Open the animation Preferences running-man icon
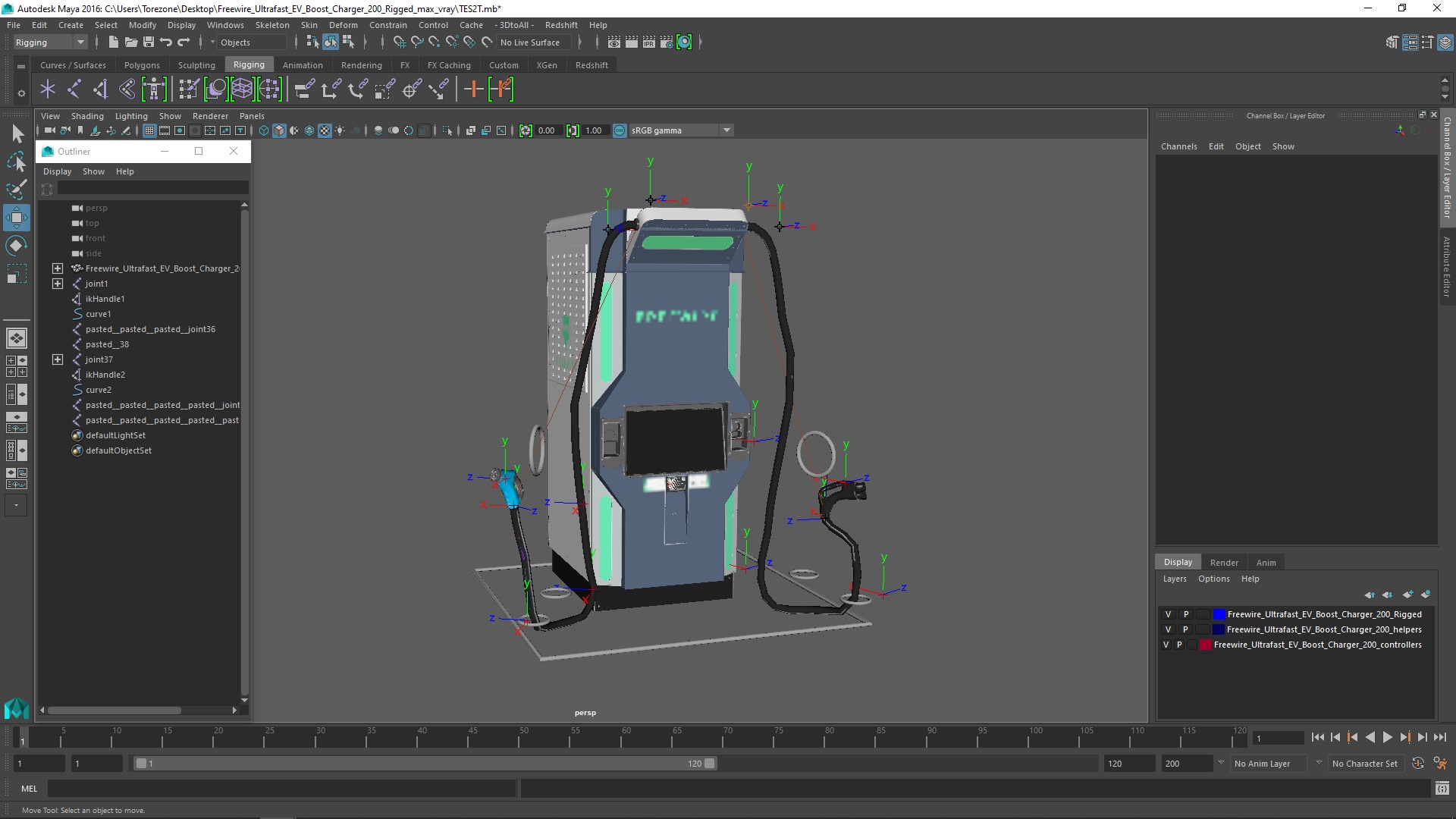Viewport: 1456px width, 819px height. tap(1440, 764)
